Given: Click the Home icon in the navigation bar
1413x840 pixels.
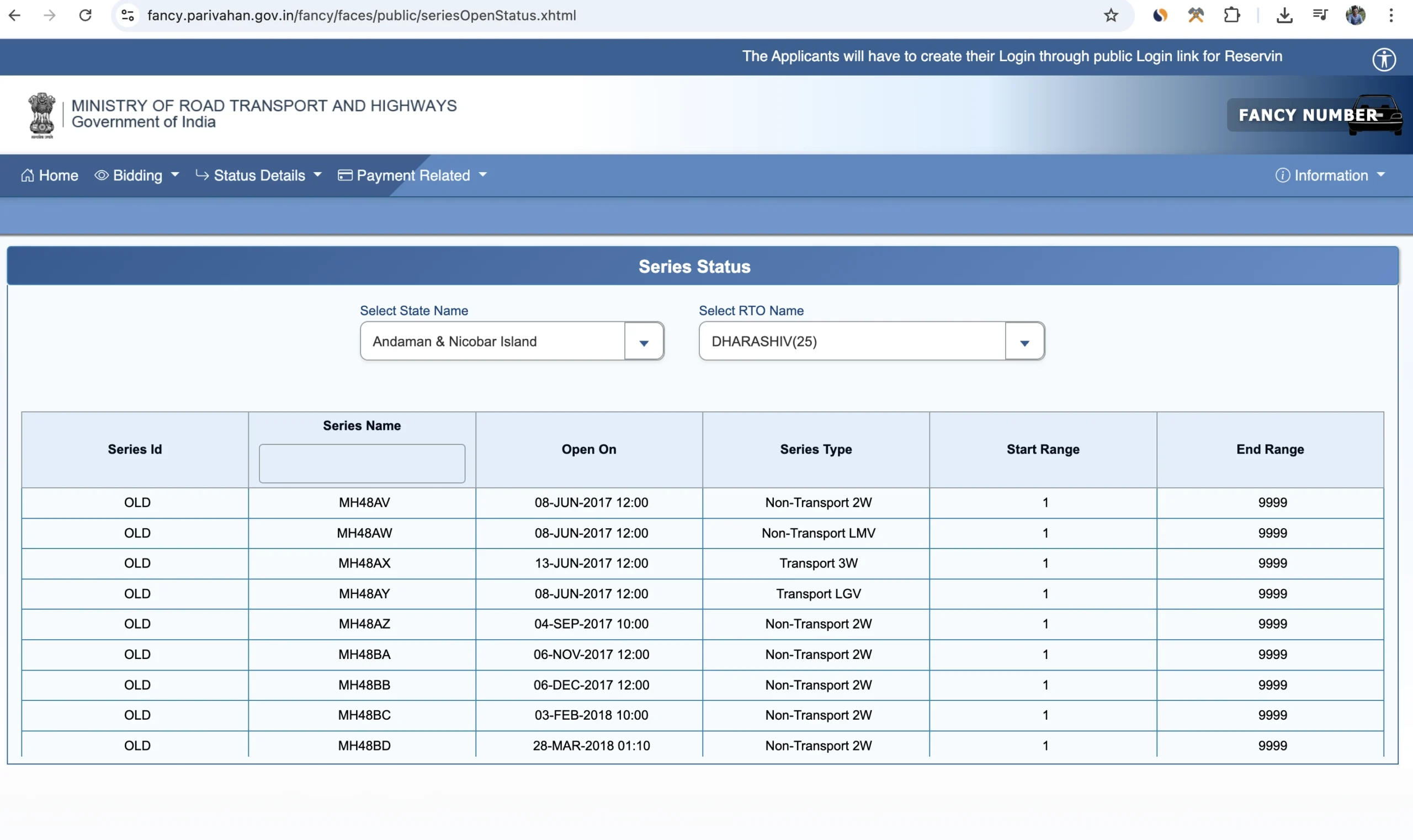Looking at the screenshot, I should [x=27, y=176].
